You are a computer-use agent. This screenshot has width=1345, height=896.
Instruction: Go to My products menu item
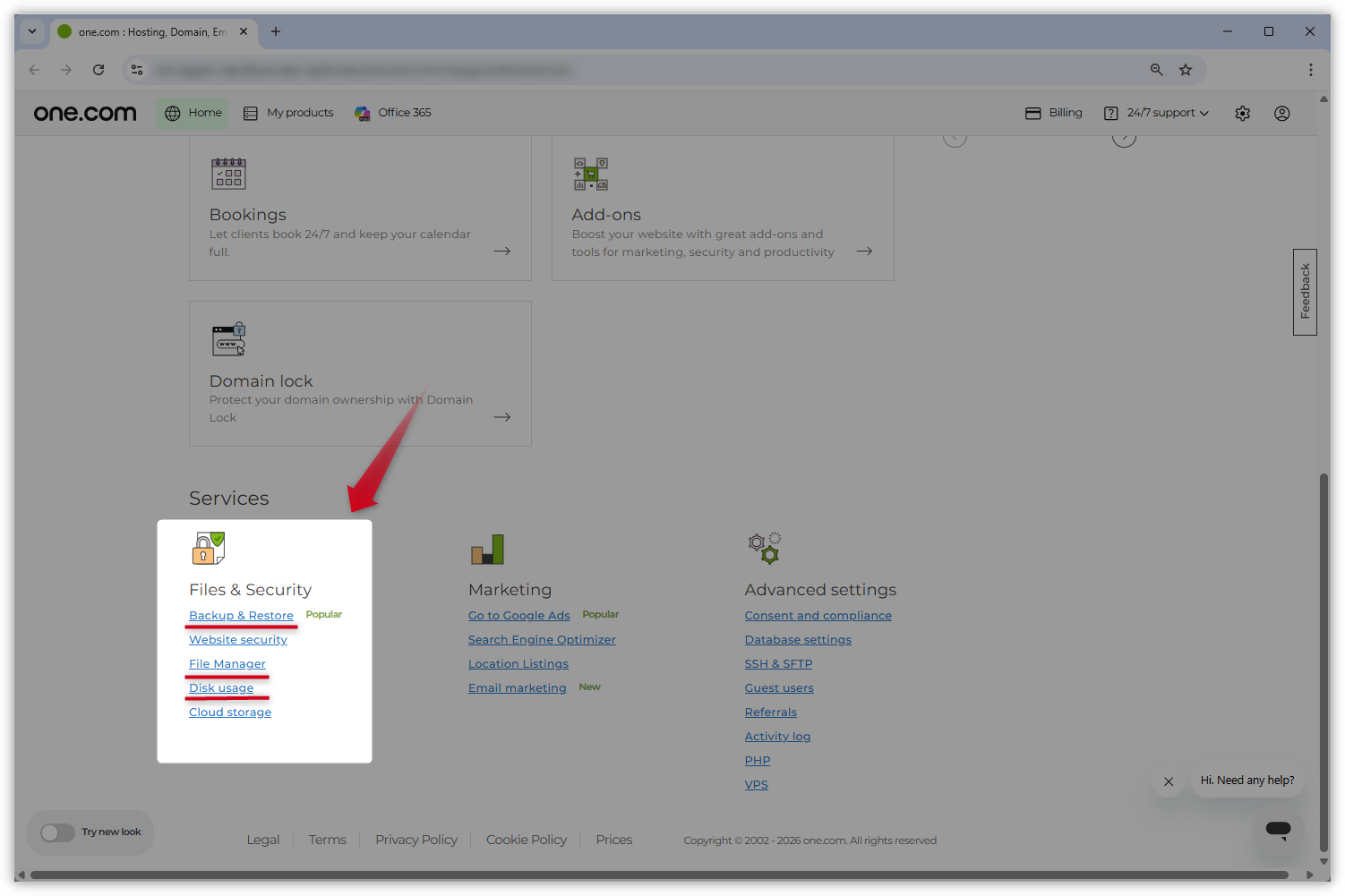tap(288, 113)
